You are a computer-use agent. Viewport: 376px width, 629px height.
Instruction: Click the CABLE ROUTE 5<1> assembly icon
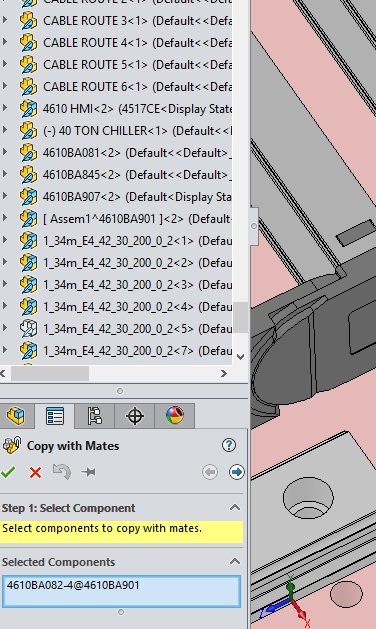[x=28, y=65]
